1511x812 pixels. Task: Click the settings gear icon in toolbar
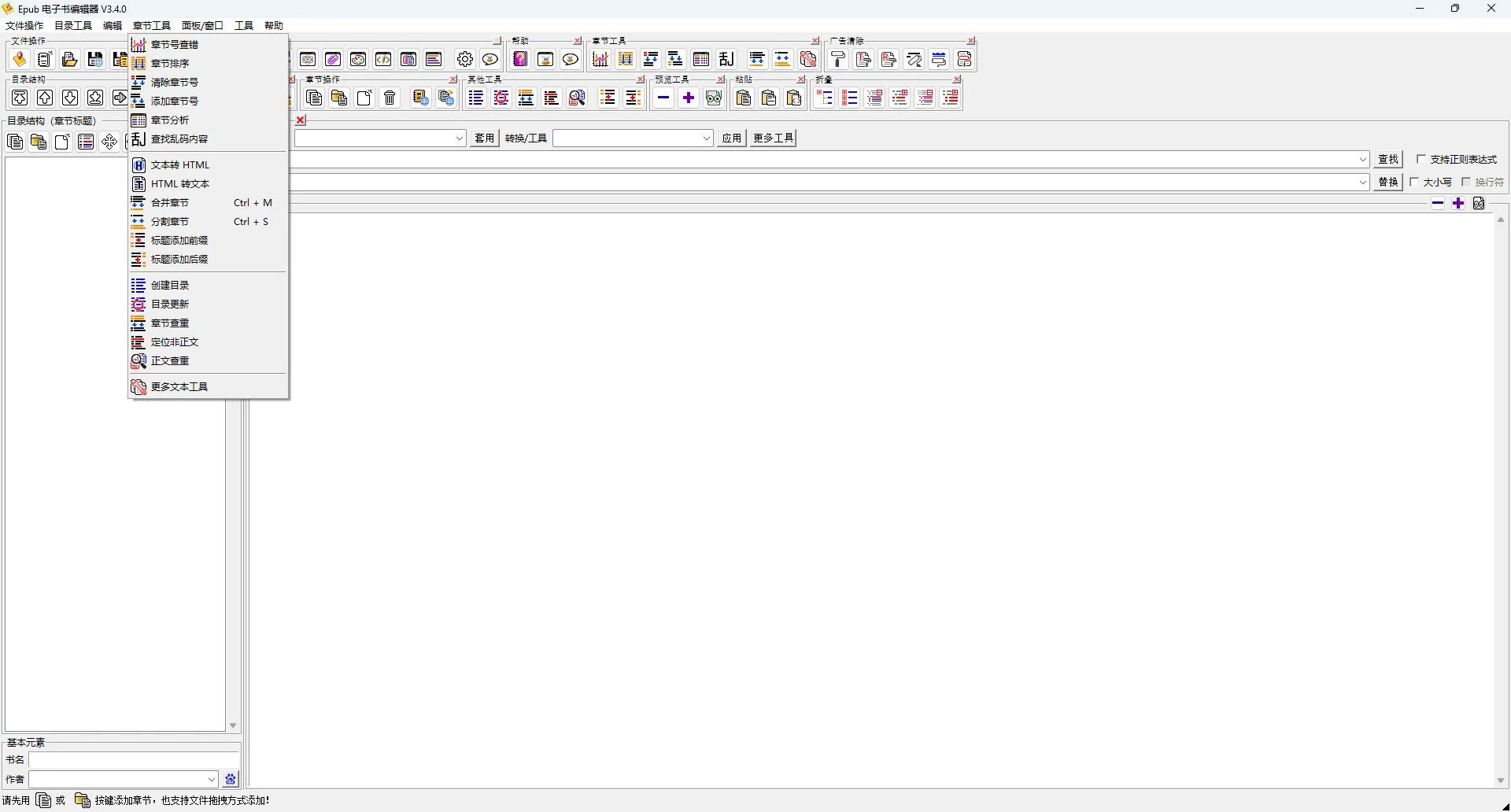[465, 60]
